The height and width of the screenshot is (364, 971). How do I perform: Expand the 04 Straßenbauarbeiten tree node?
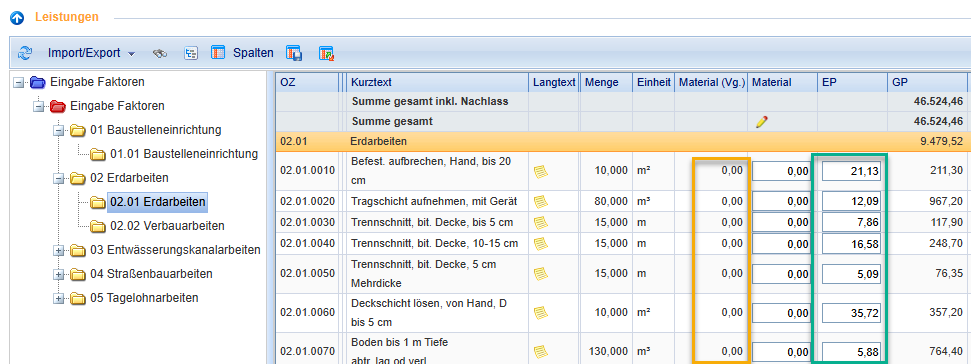tap(59, 274)
